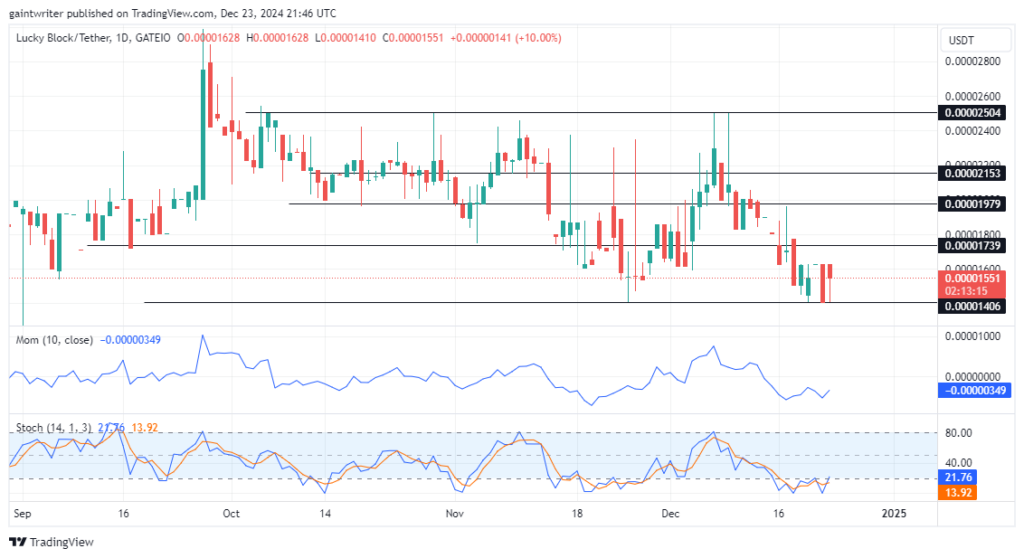Click the Oct date on time axis
The image size is (1024, 558).
(231, 513)
